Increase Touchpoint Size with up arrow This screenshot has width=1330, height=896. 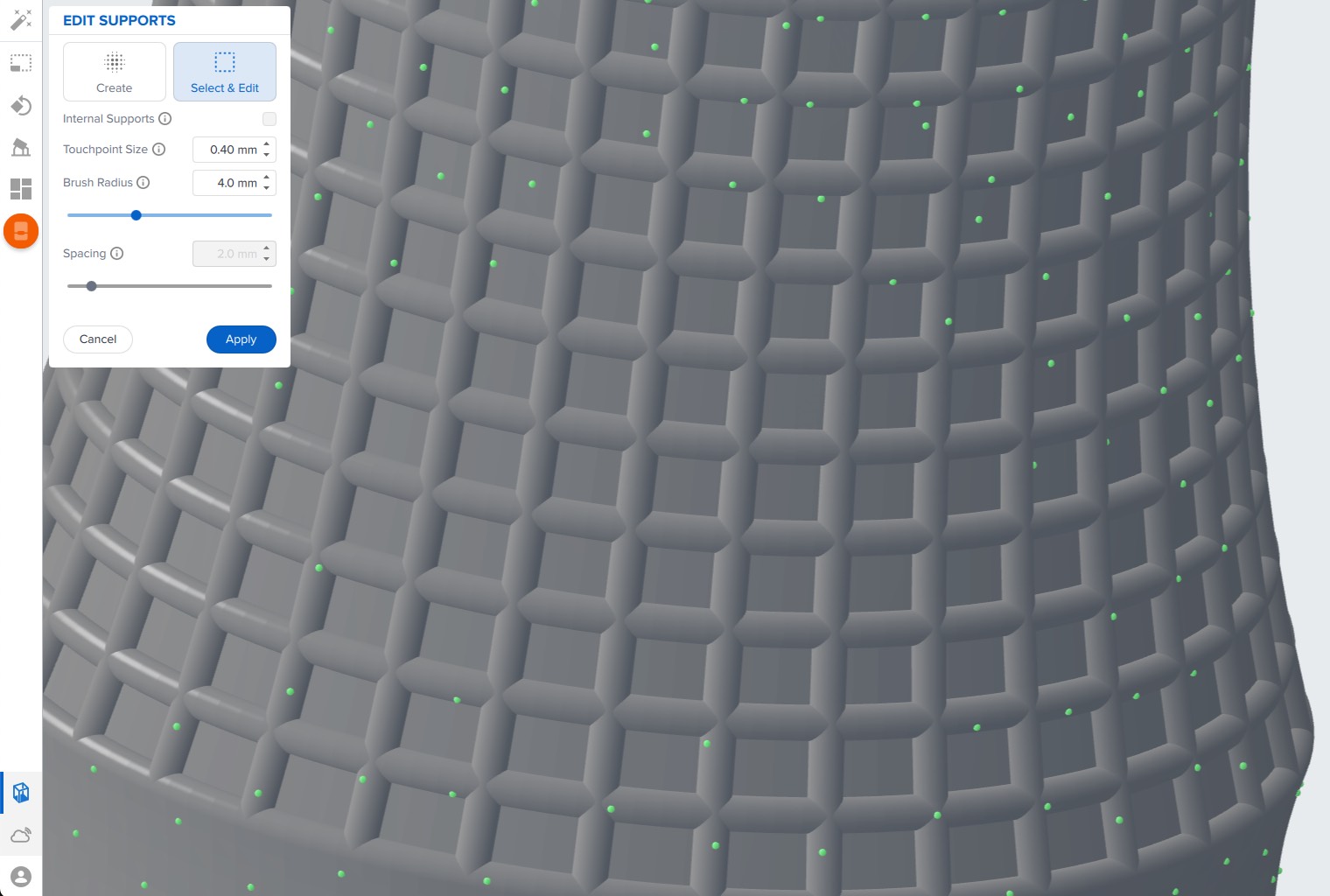coord(267,143)
